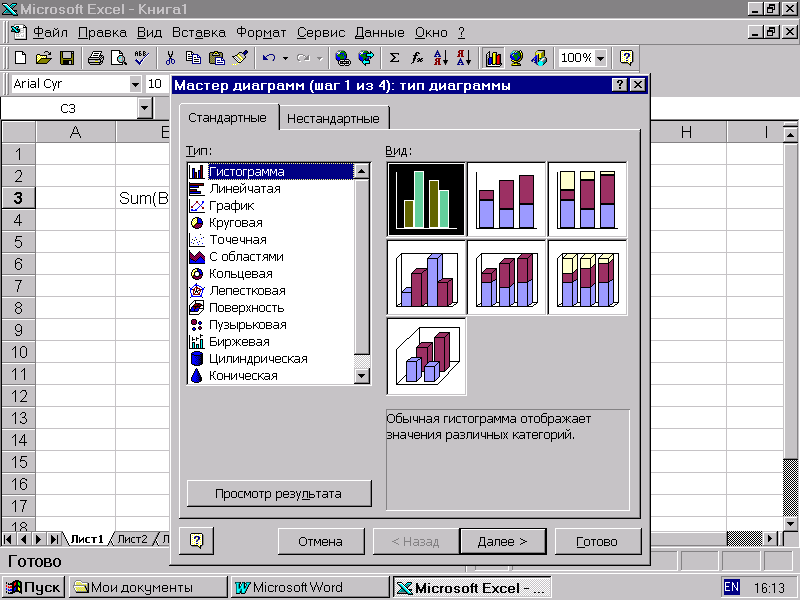Click the New workbook icon

click(20, 58)
